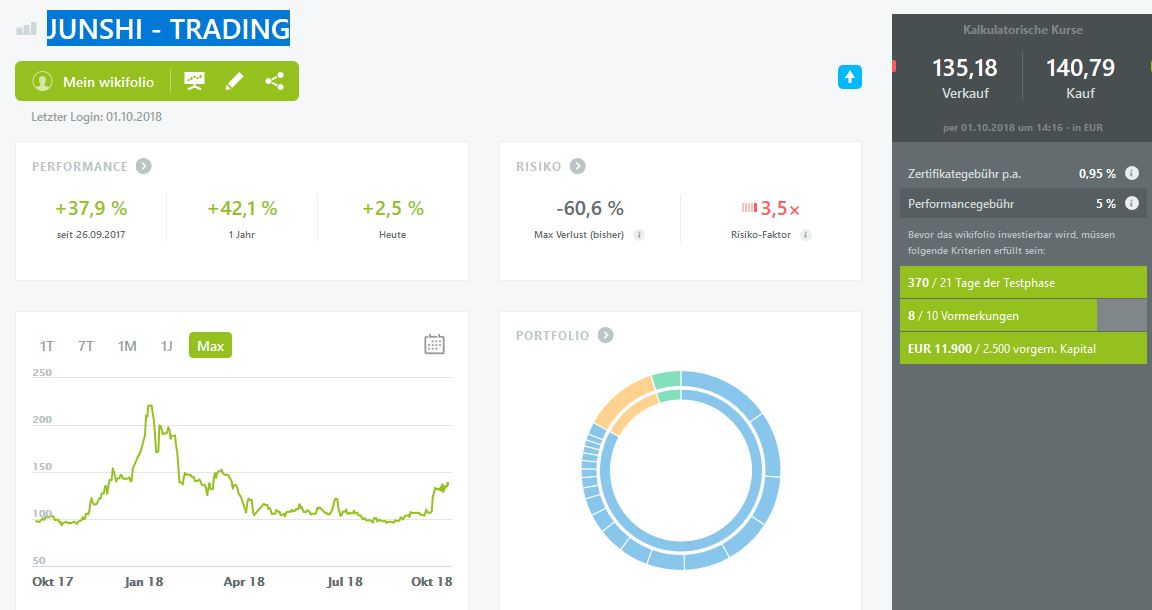Click the share icon in green toolbar

point(274,81)
